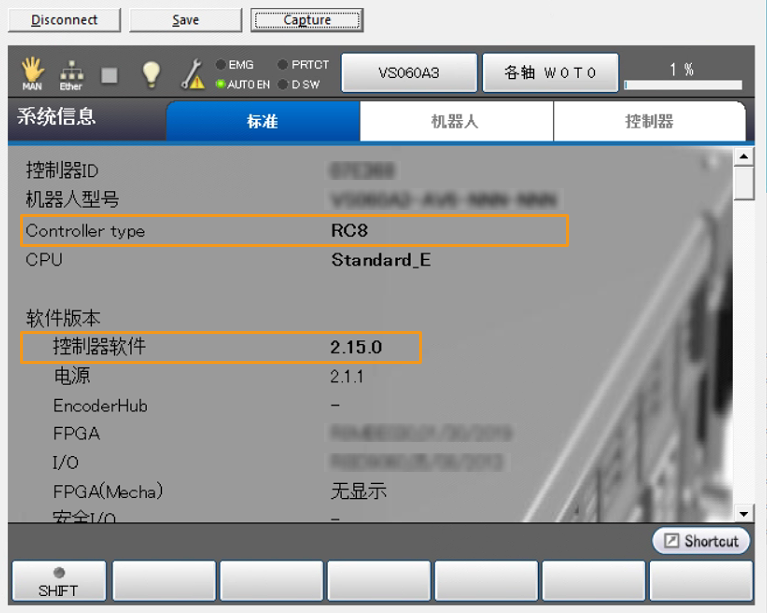Click the EncoderHub label
The width and height of the screenshot is (767, 613).
100,406
